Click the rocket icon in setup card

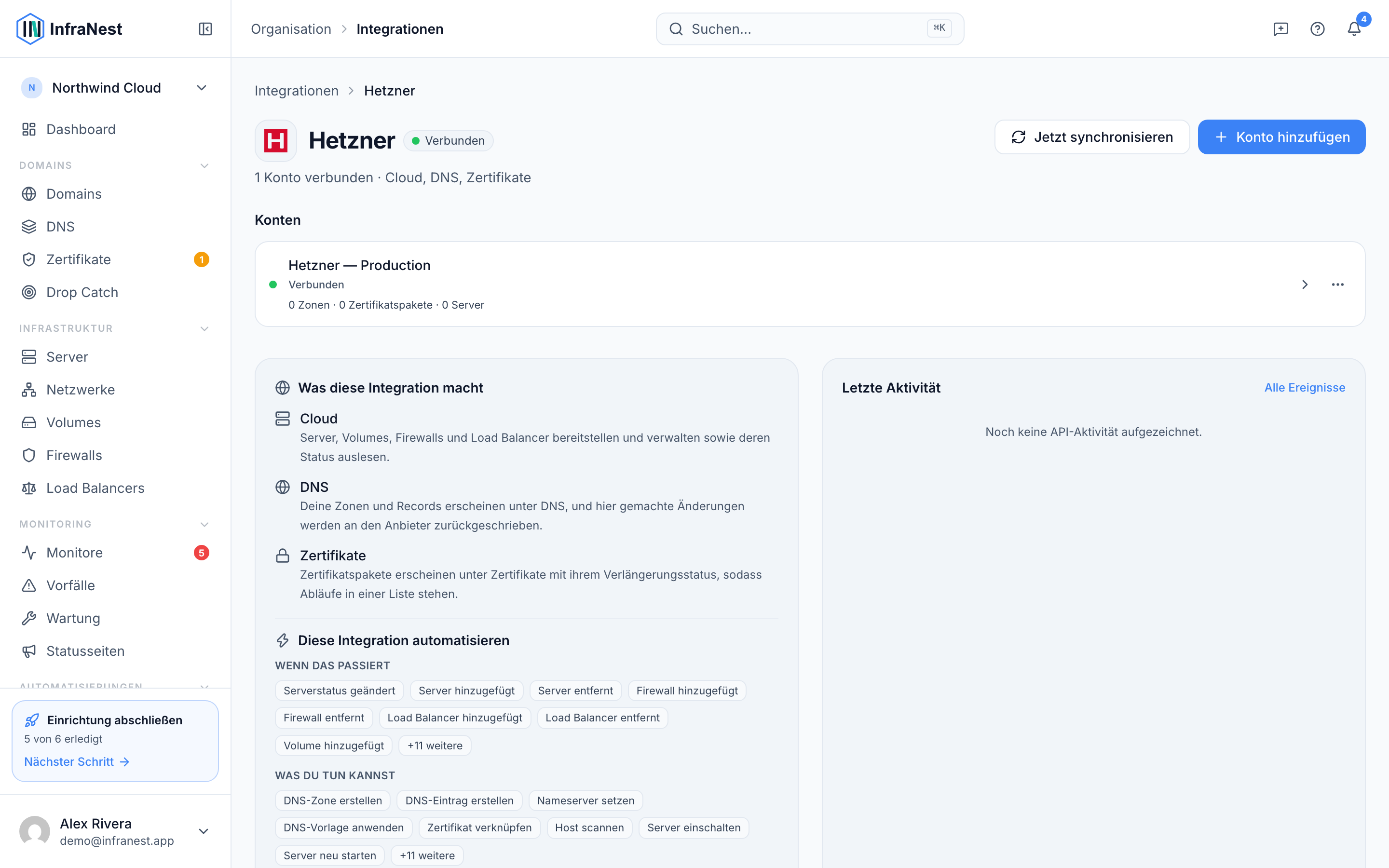(32, 720)
